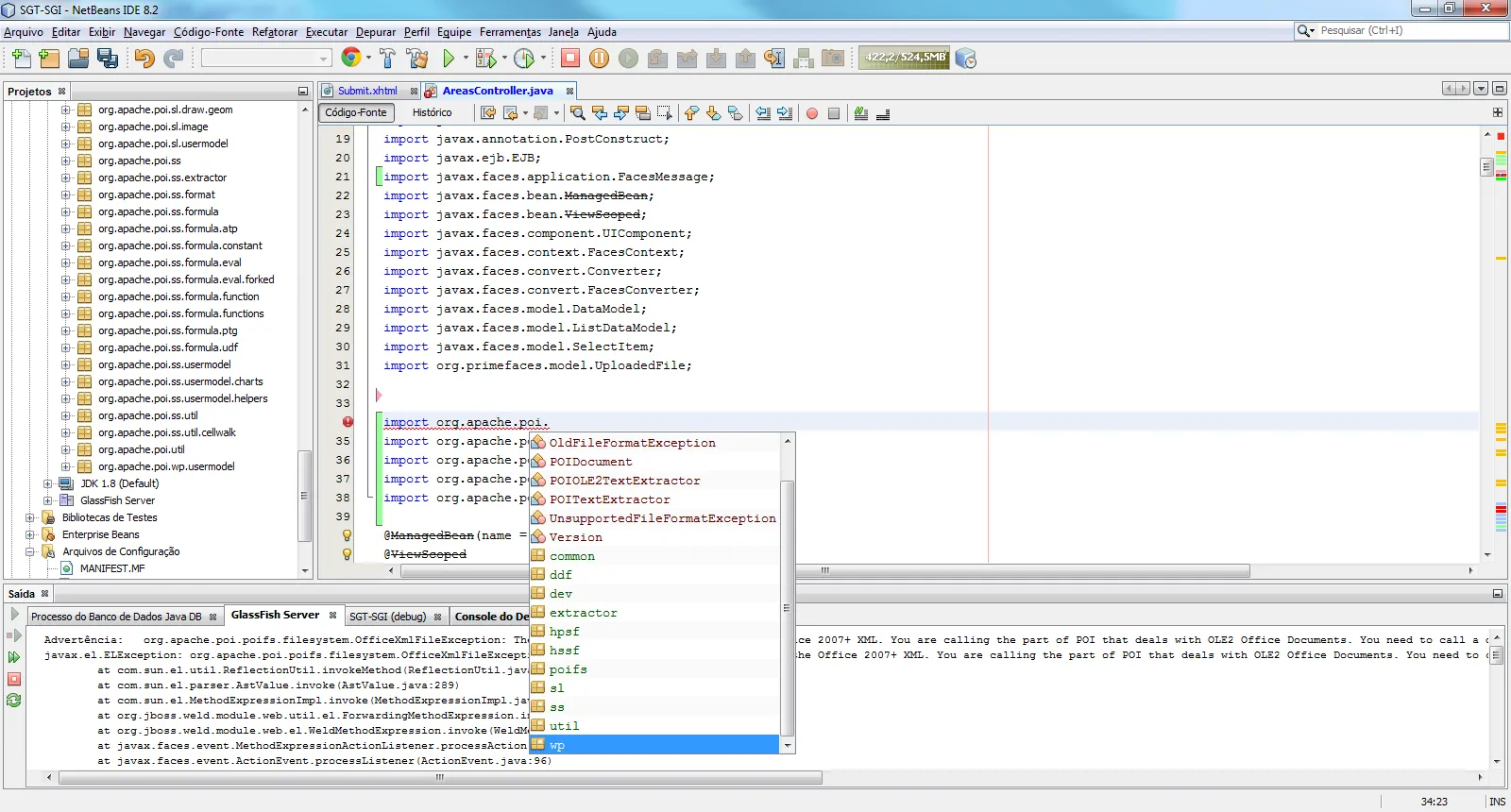The image size is (1511, 812).
Task: Undo the last edit
Action: (144, 59)
